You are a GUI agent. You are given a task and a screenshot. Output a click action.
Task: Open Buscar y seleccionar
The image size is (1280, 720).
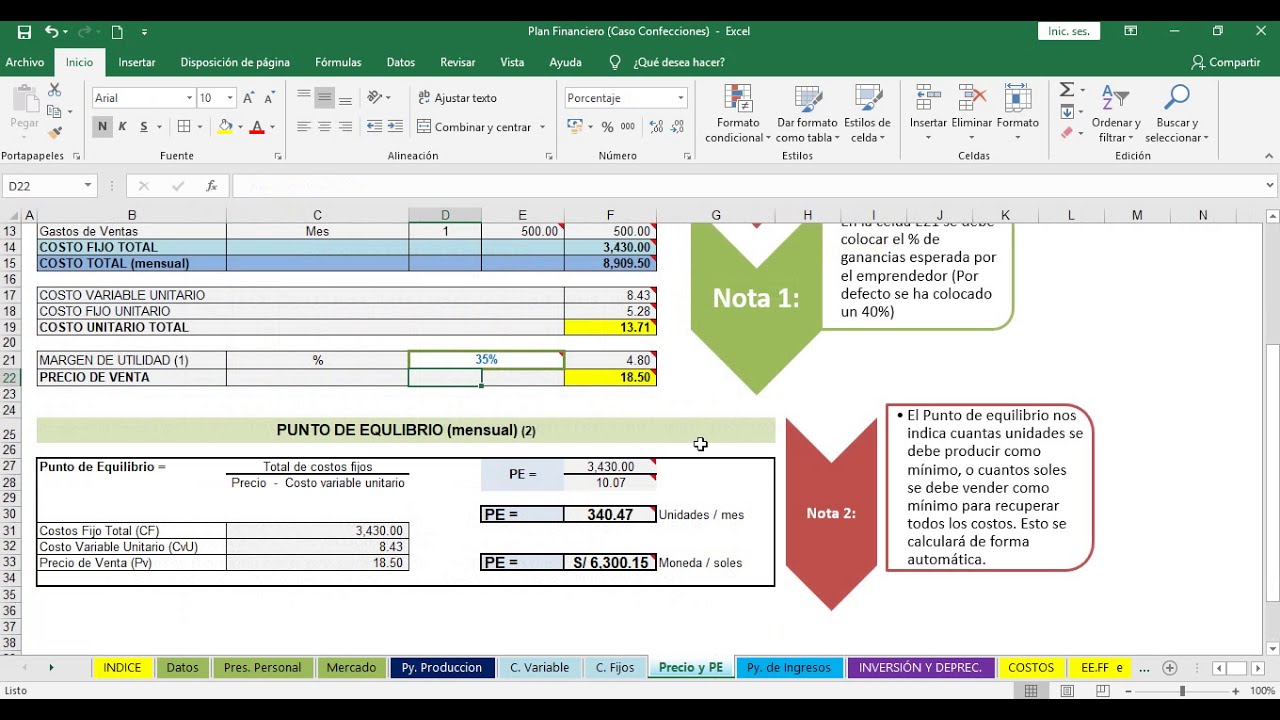1177,114
